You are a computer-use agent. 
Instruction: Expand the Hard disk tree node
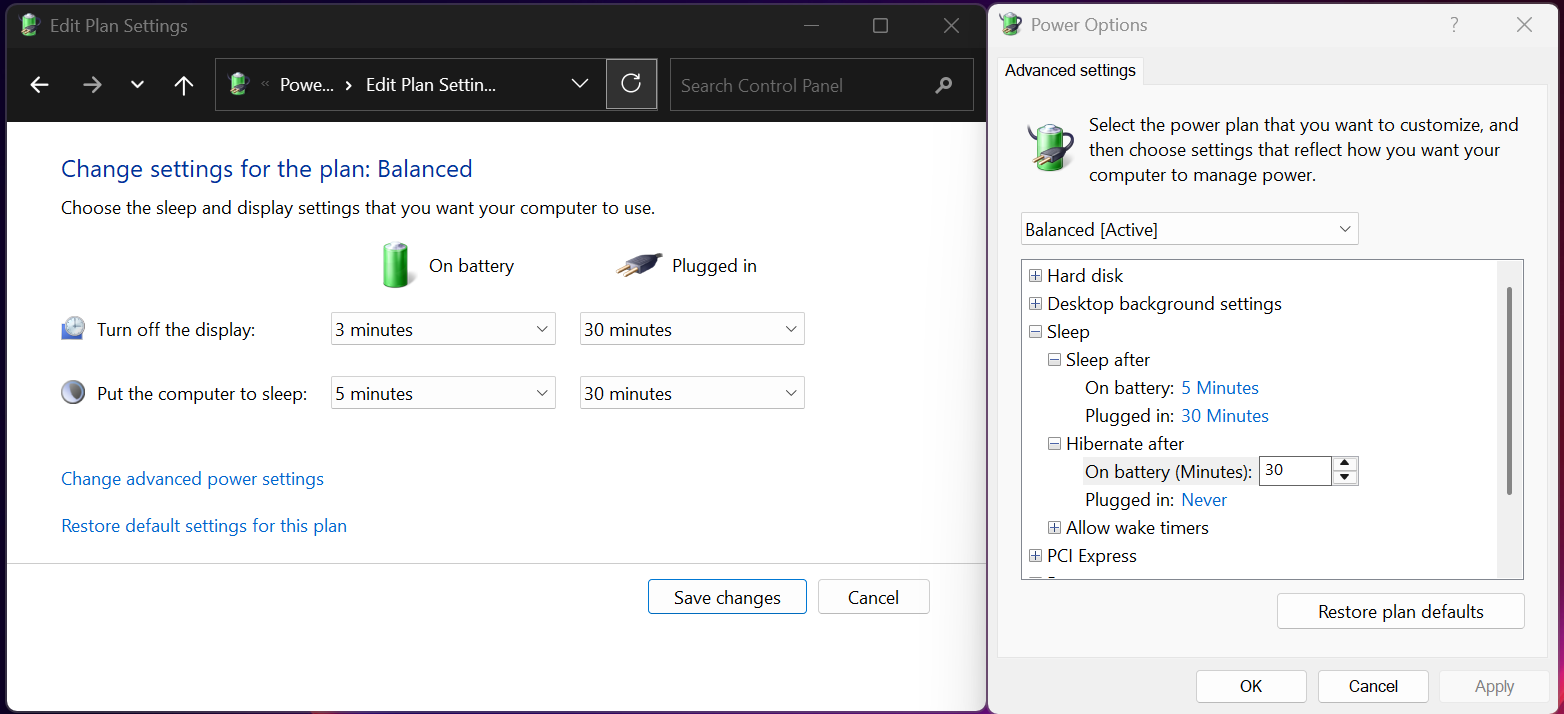click(1035, 276)
